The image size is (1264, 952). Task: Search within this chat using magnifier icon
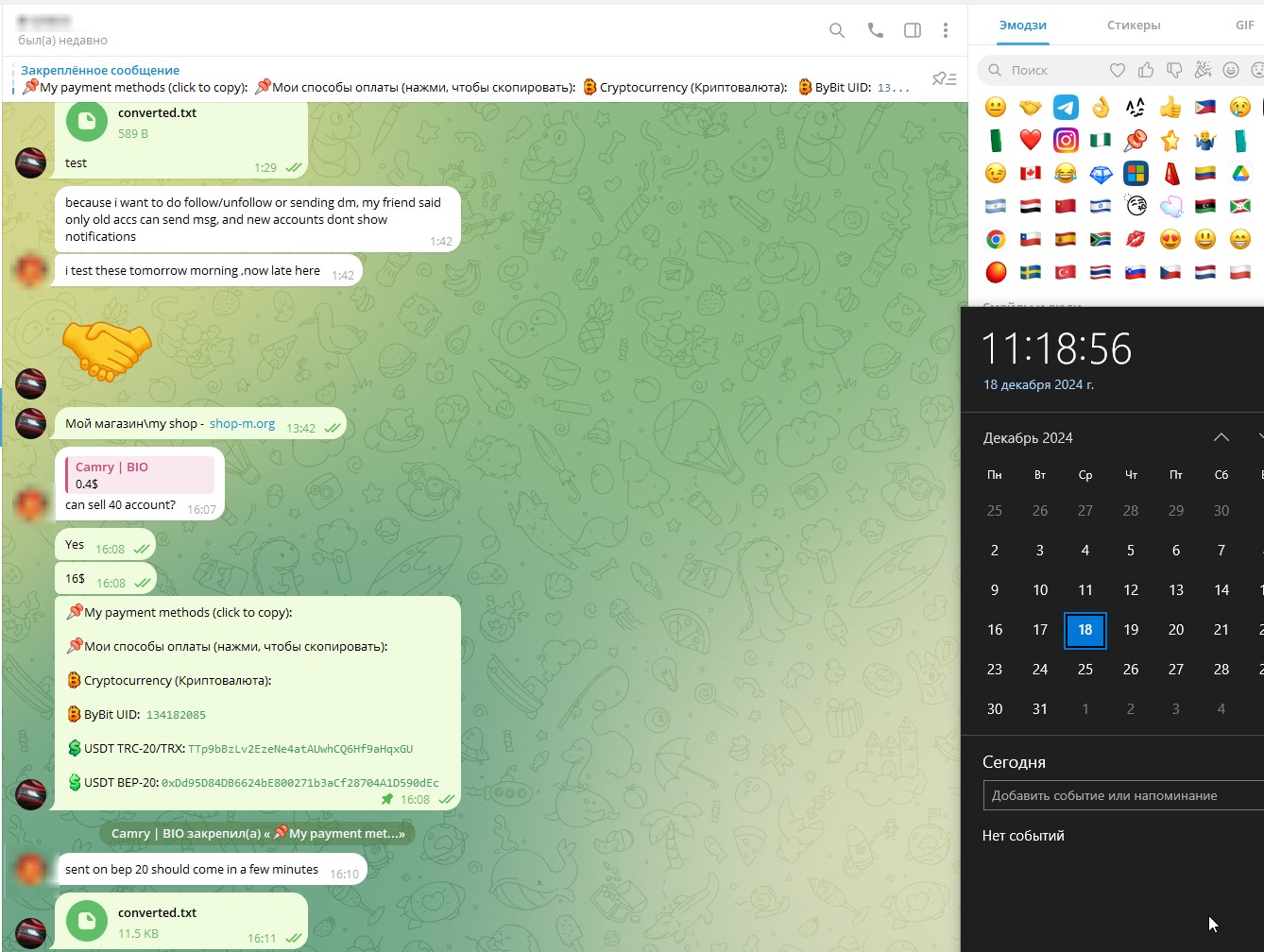point(836,30)
